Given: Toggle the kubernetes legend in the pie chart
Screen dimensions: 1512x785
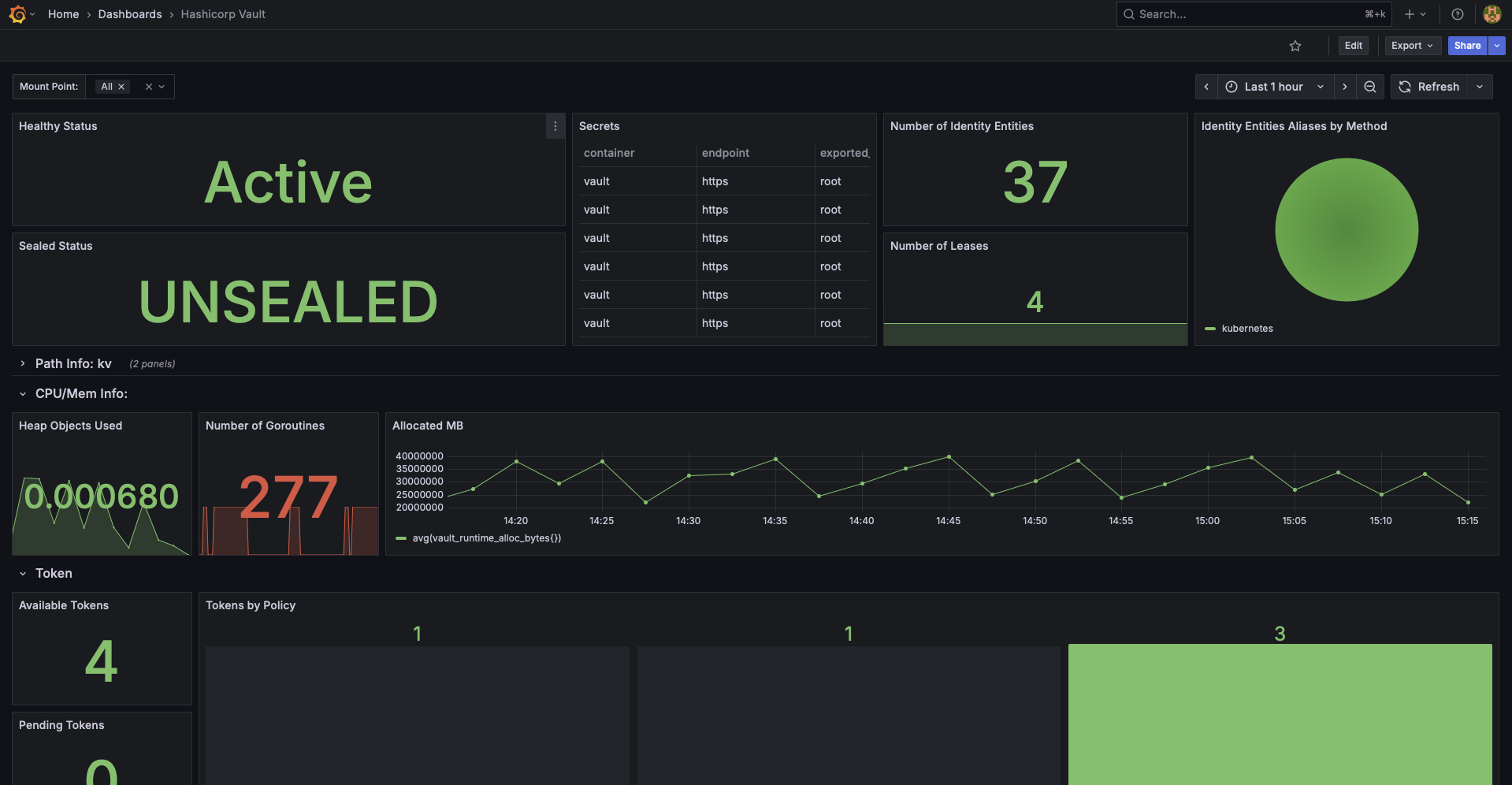Looking at the screenshot, I should [x=1239, y=329].
